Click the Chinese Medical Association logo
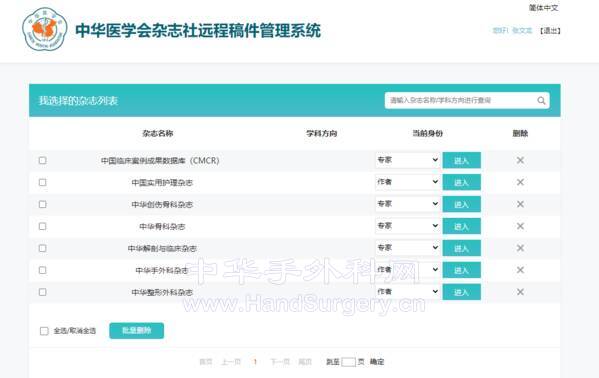 pyautogui.click(x=45, y=29)
